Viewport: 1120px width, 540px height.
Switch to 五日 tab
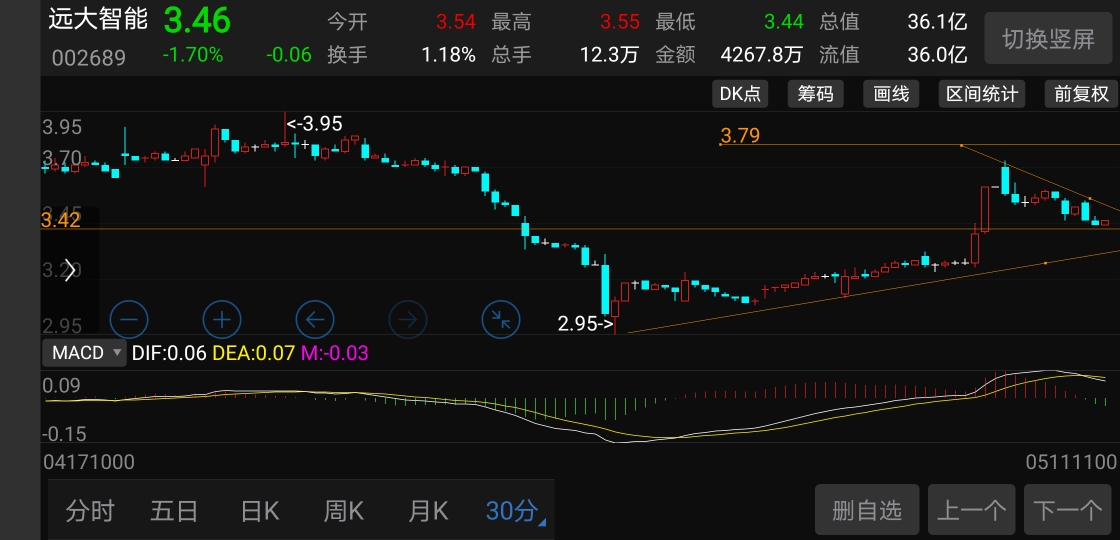(x=174, y=511)
